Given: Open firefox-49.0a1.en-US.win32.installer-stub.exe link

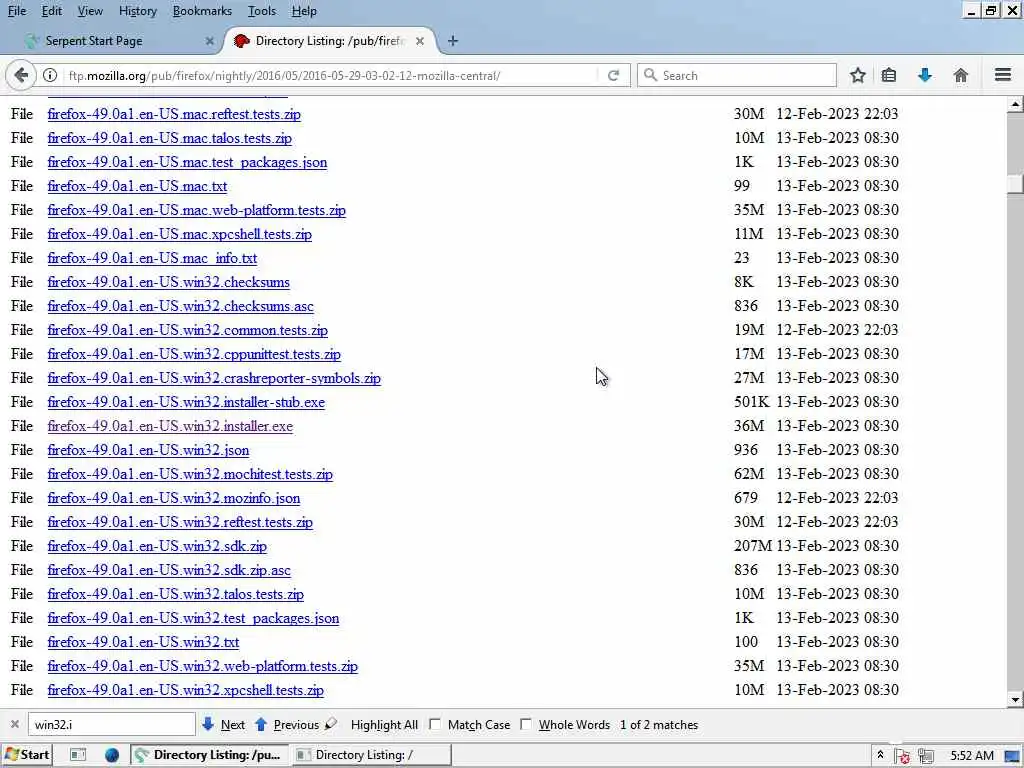Looking at the screenshot, I should click(186, 402).
